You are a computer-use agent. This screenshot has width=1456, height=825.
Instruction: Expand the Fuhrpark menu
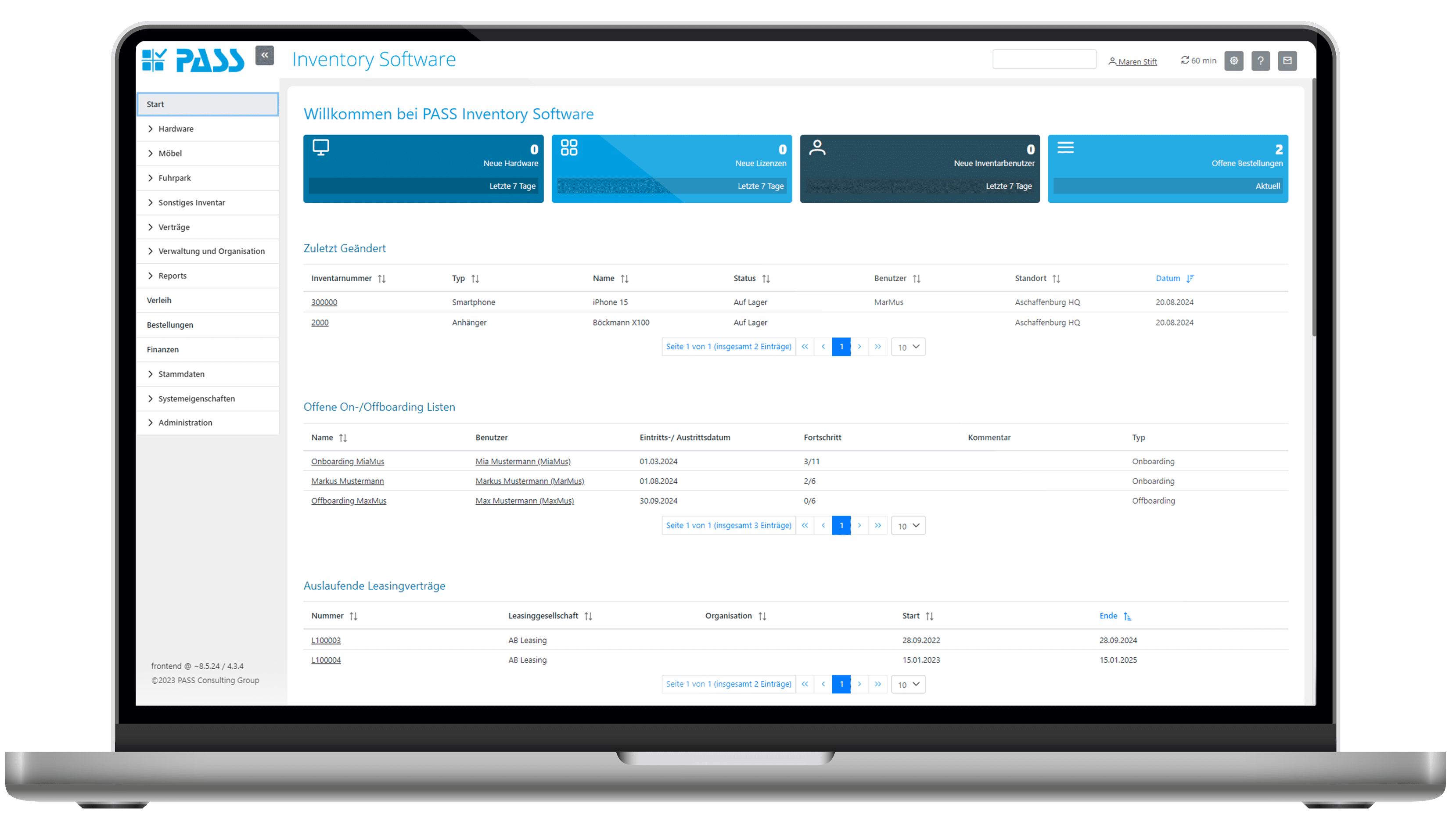tap(208, 178)
